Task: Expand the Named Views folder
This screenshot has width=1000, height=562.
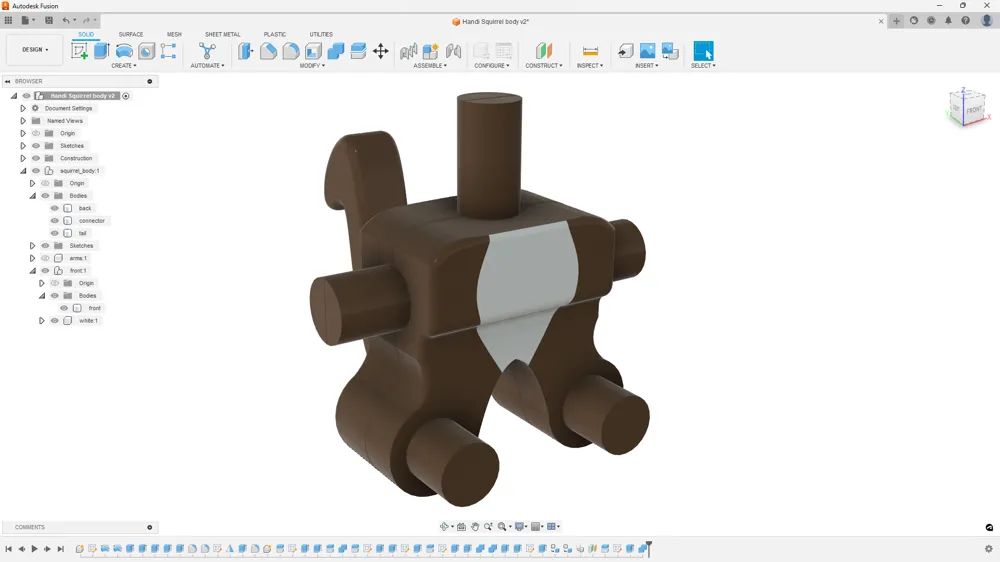Action: pos(23,121)
